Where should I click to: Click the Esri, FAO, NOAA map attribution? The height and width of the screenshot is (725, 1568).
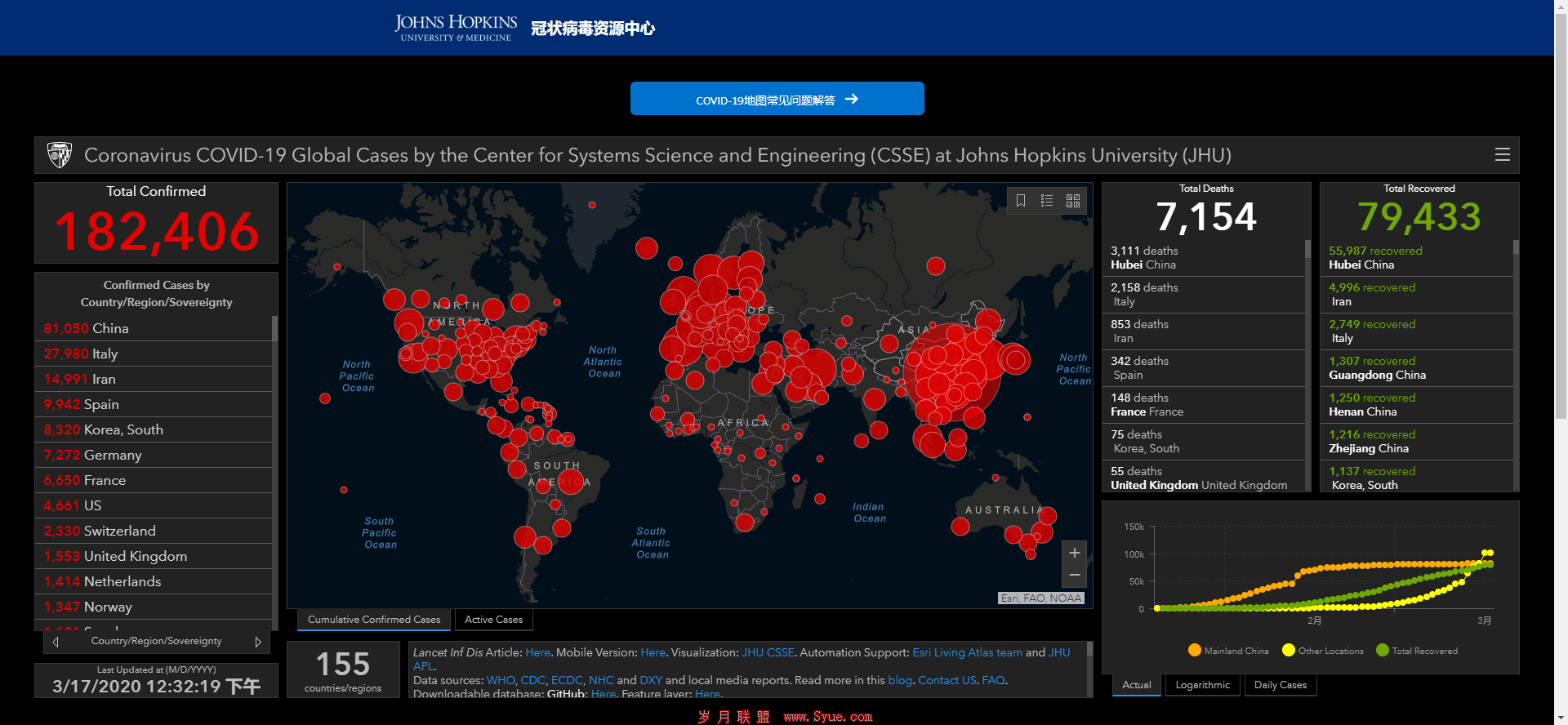point(1041,598)
